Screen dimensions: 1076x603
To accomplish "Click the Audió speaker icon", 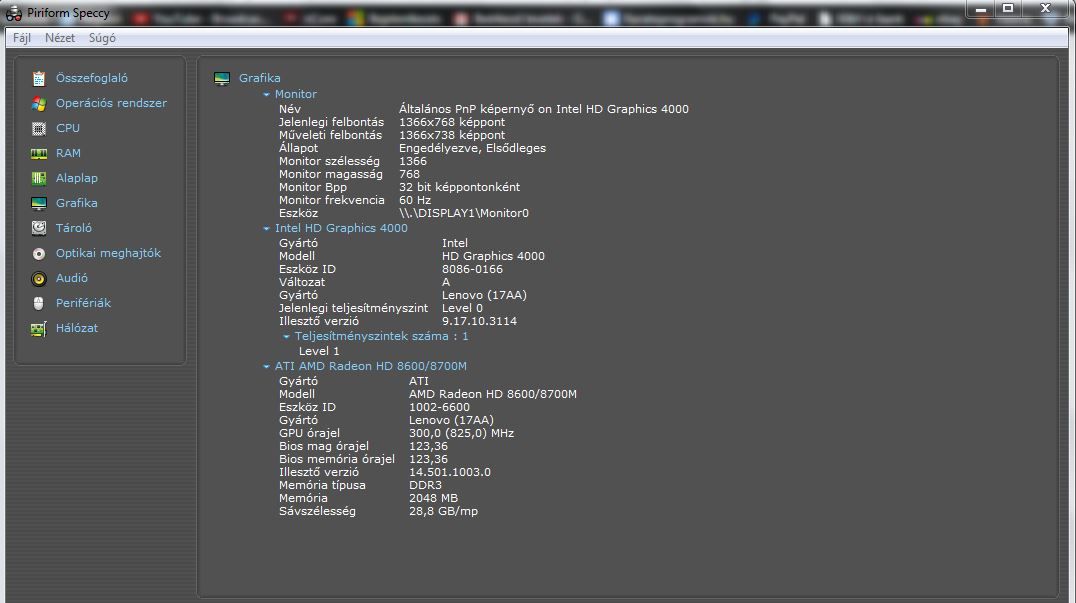I will 39,279.
